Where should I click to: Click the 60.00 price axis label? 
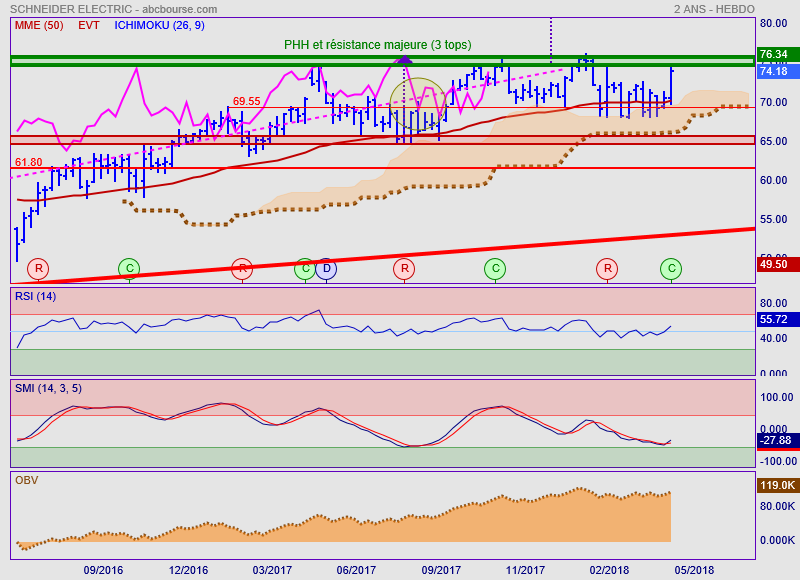773,180
